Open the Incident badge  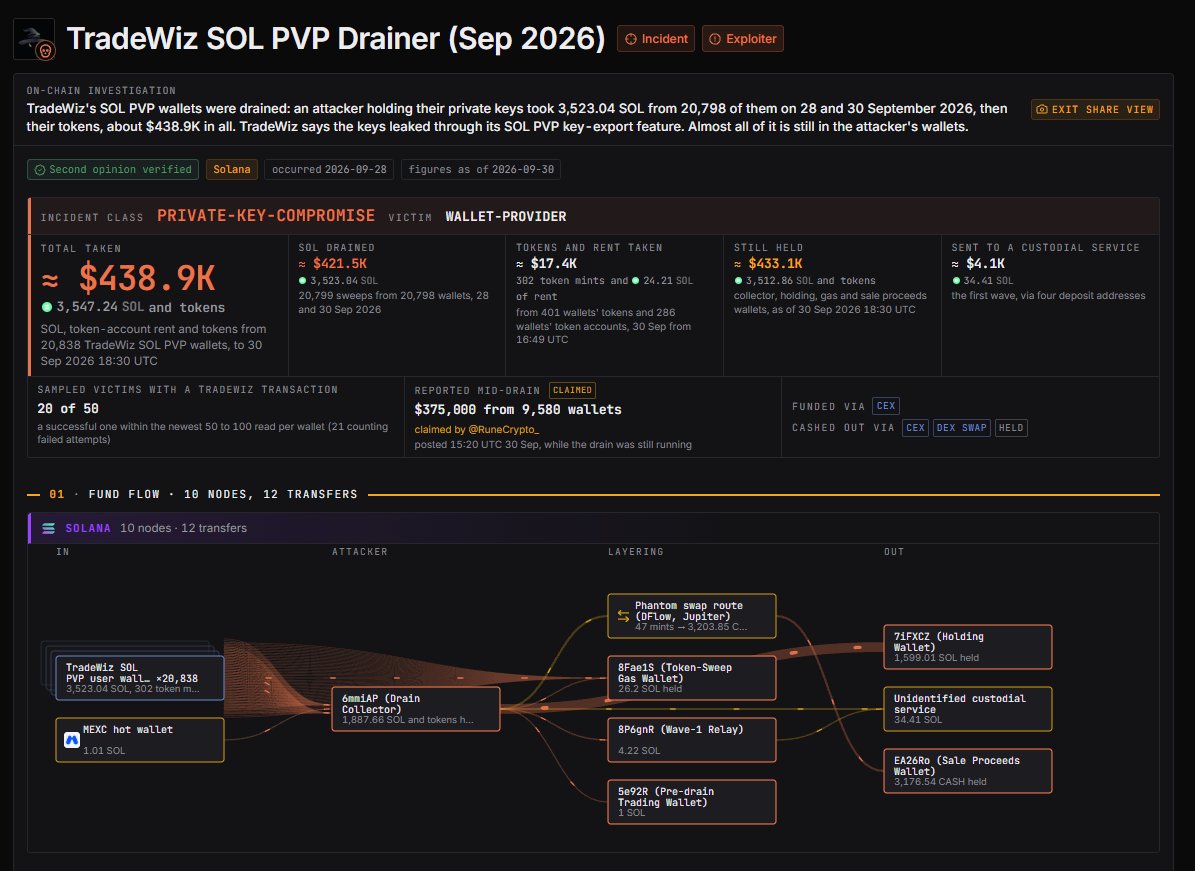656,39
